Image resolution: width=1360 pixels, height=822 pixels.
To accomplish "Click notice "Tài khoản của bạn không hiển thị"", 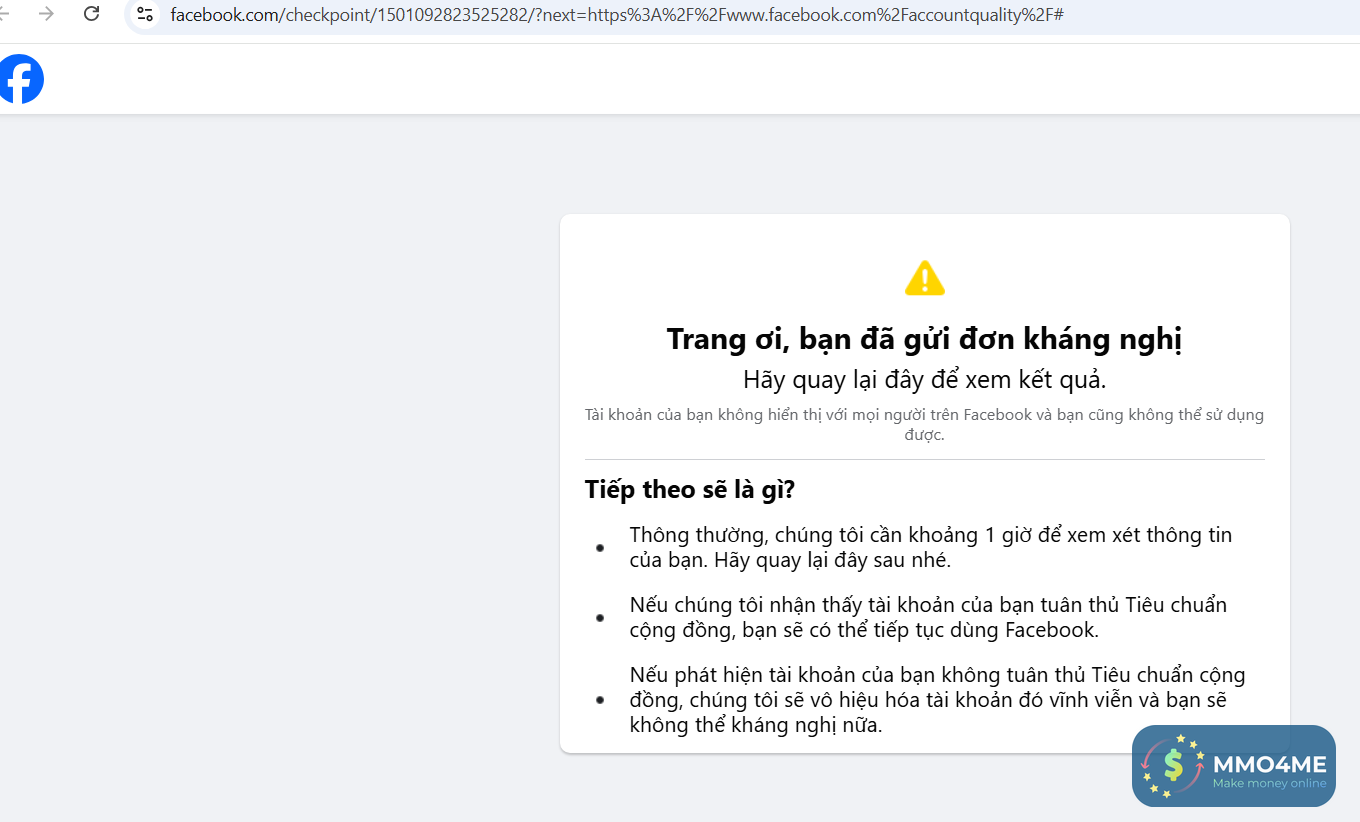I will 925,424.
